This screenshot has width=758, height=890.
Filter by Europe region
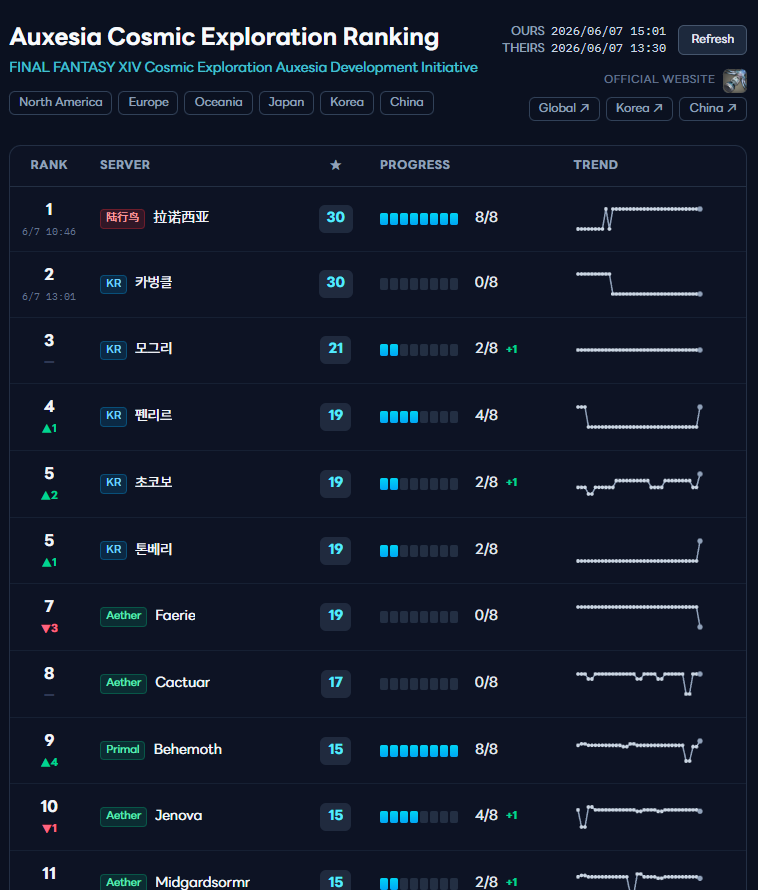pos(148,103)
